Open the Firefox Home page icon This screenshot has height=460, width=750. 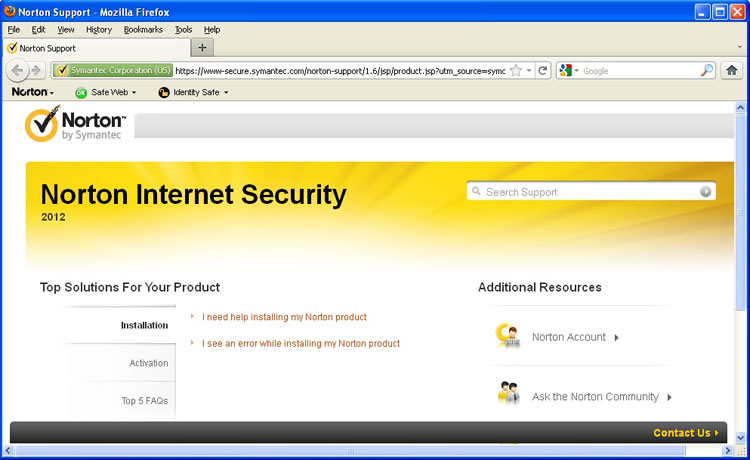click(x=731, y=71)
